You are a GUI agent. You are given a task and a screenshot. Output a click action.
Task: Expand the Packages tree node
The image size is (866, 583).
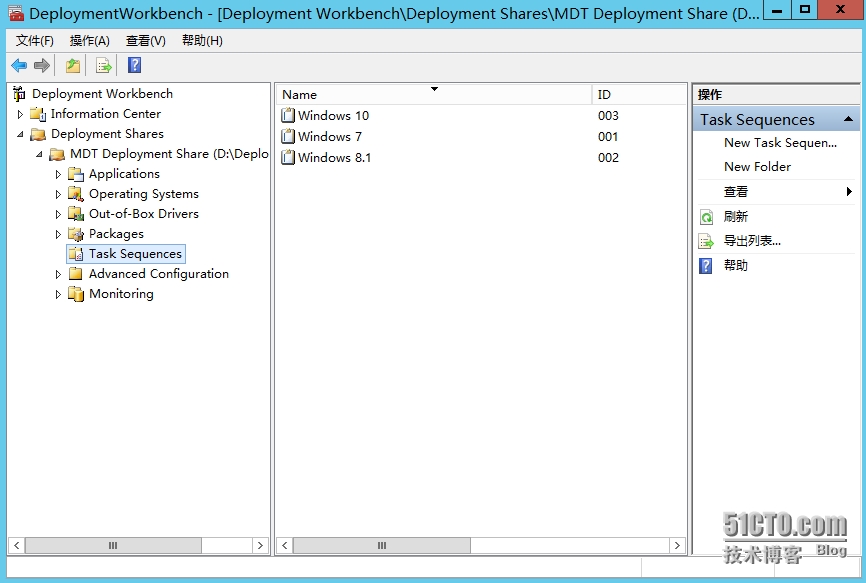58,234
